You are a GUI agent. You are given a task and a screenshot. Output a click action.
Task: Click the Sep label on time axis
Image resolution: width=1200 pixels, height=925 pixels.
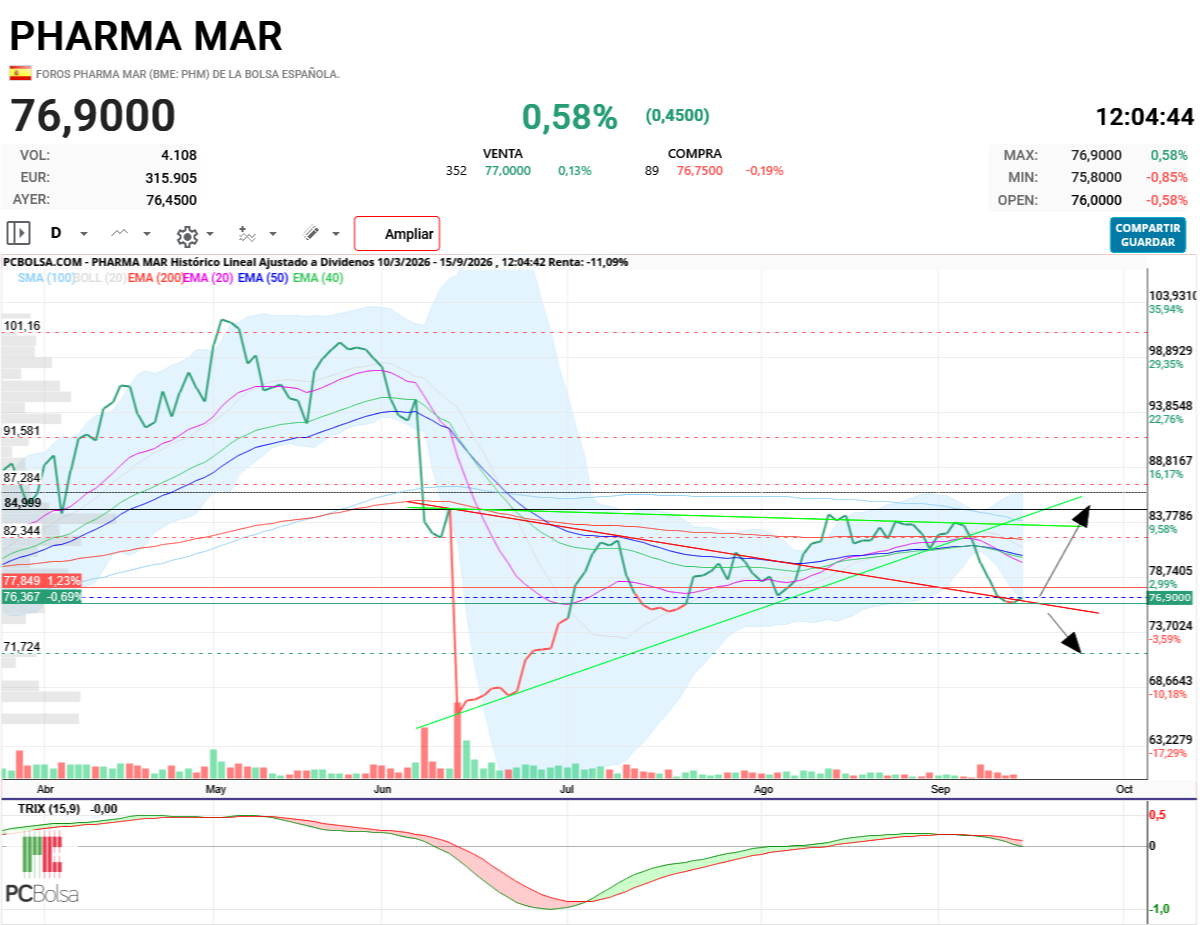point(939,789)
